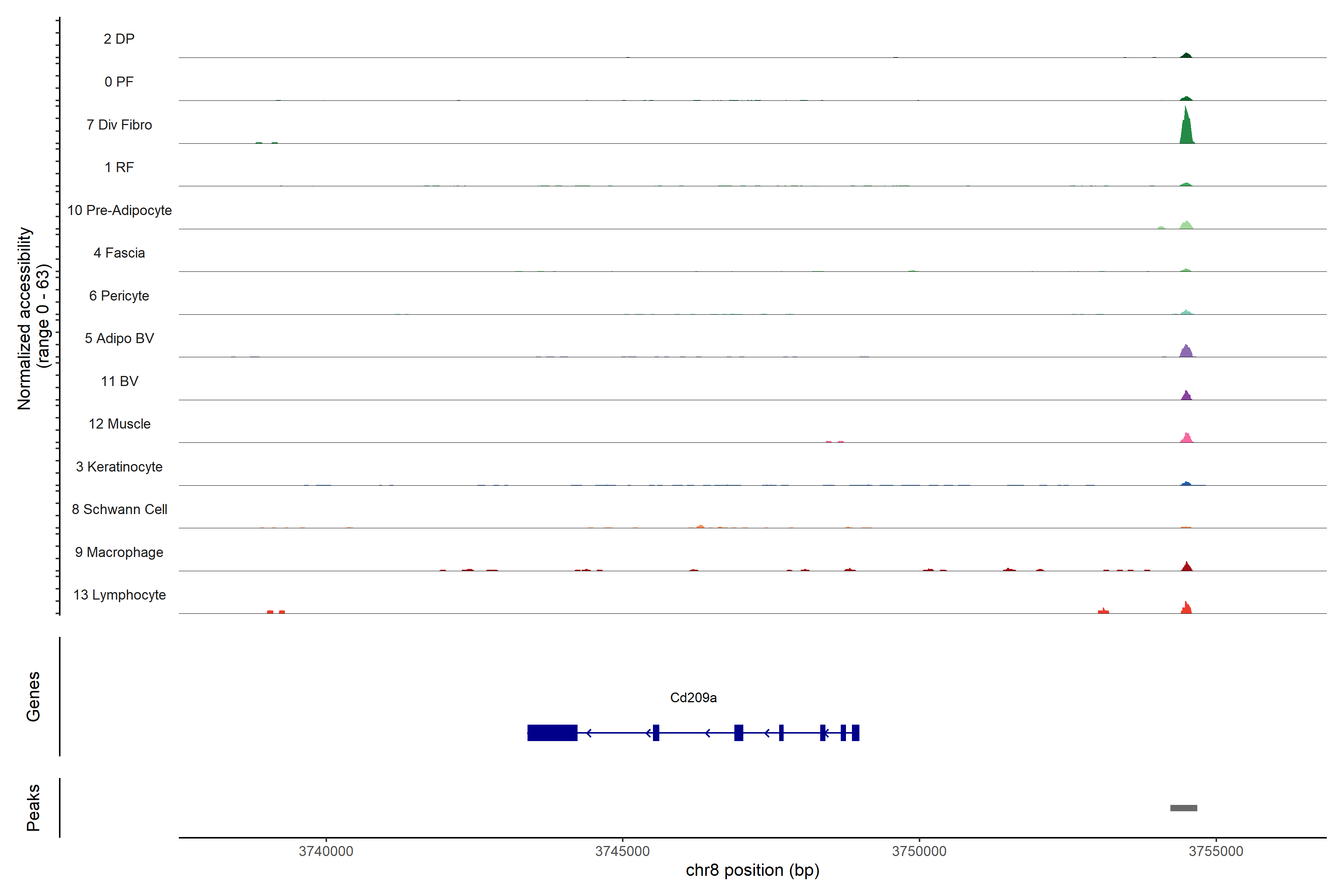The height and width of the screenshot is (896, 1344).
Task: Click the purple 11 BV peak
Action: coord(1186,395)
